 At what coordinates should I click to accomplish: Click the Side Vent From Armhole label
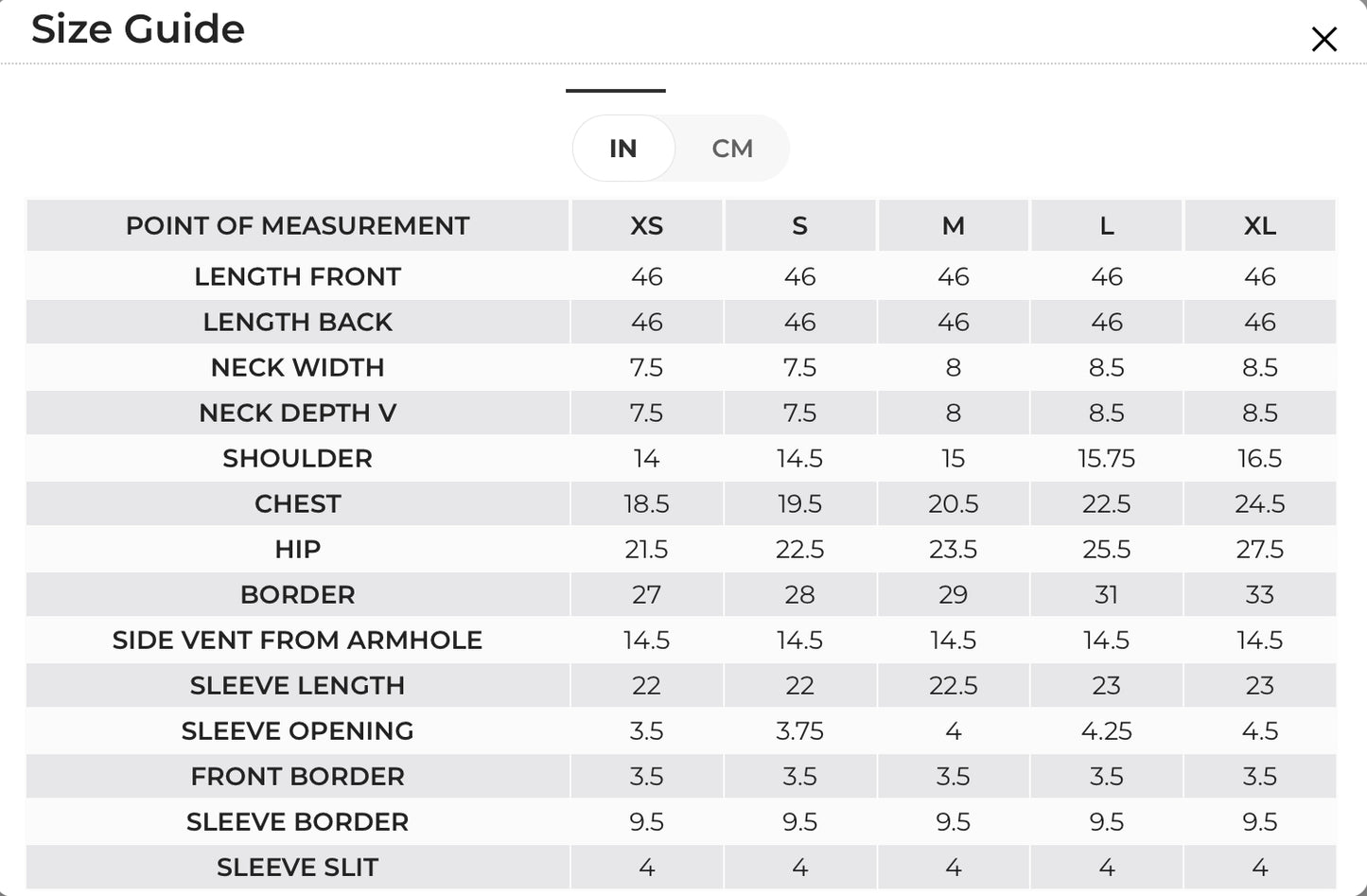[x=298, y=640]
